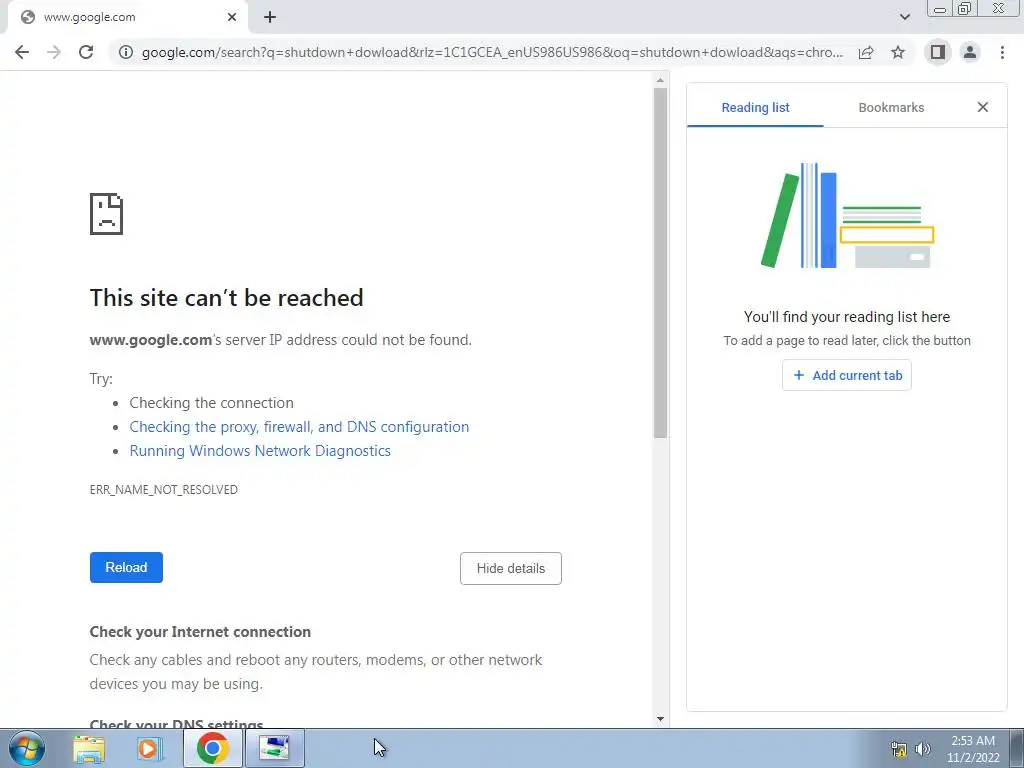This screenshot has height=768, width=1024.
Task: Open Running Windows Network Diagnostics link
Action: [x=260, y=451]
